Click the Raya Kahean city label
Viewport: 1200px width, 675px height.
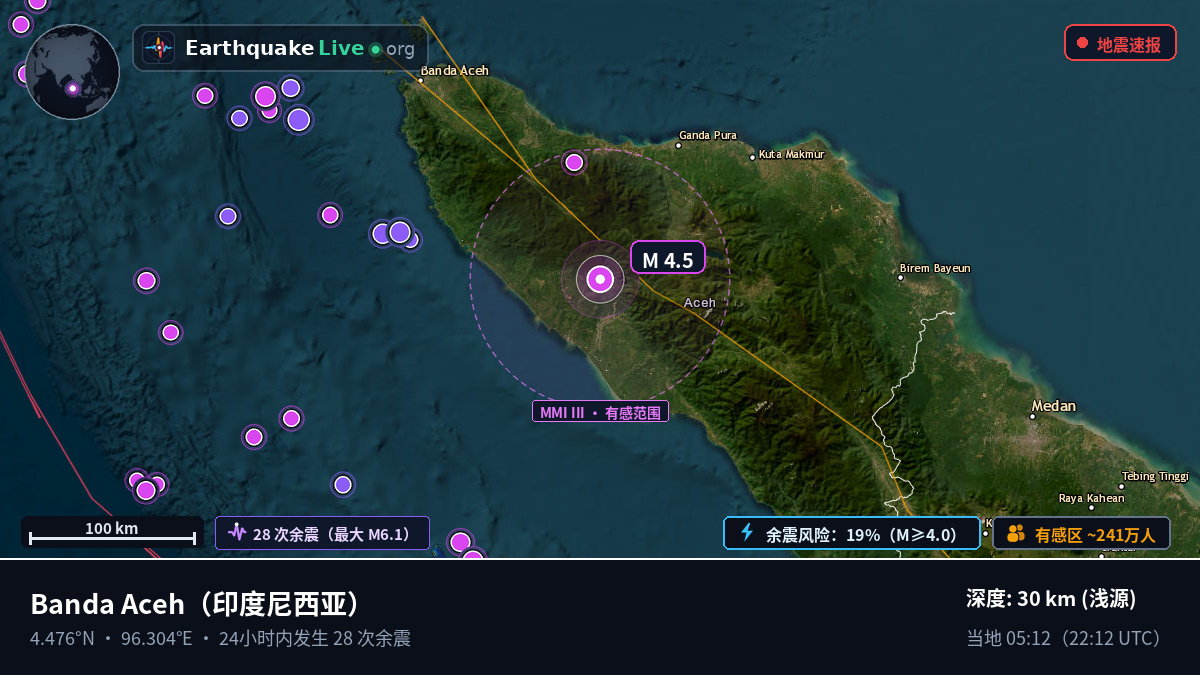(1092, 498)
